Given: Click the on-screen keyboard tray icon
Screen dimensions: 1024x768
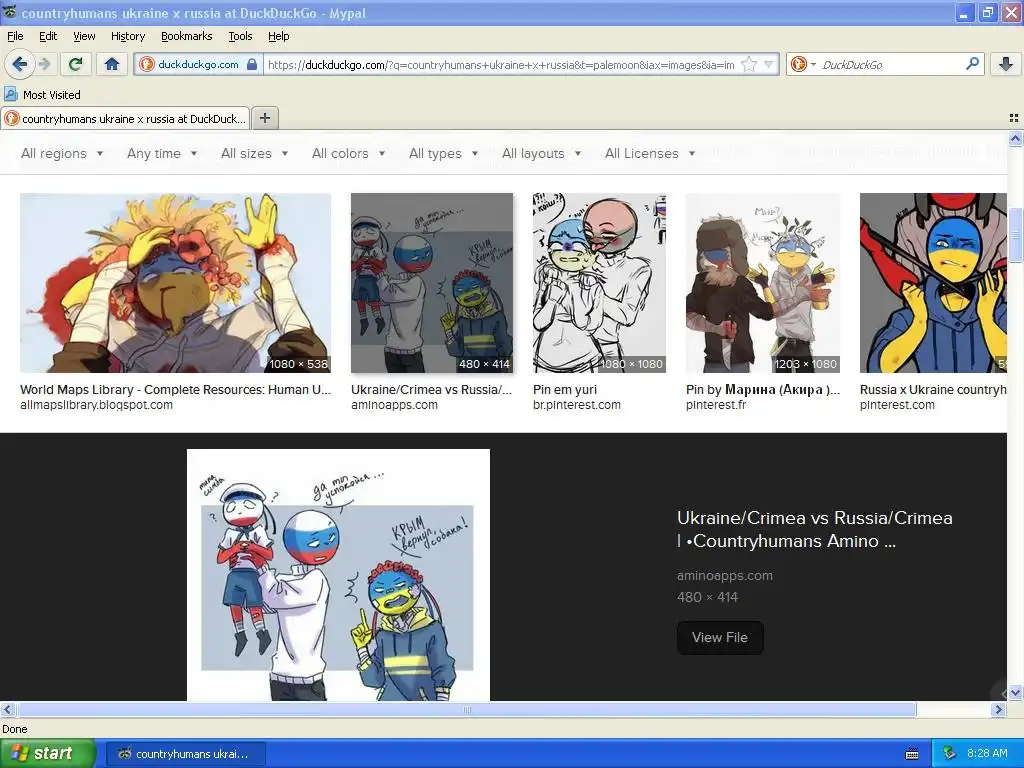Looking at the screenshot, I should (912, 754).
